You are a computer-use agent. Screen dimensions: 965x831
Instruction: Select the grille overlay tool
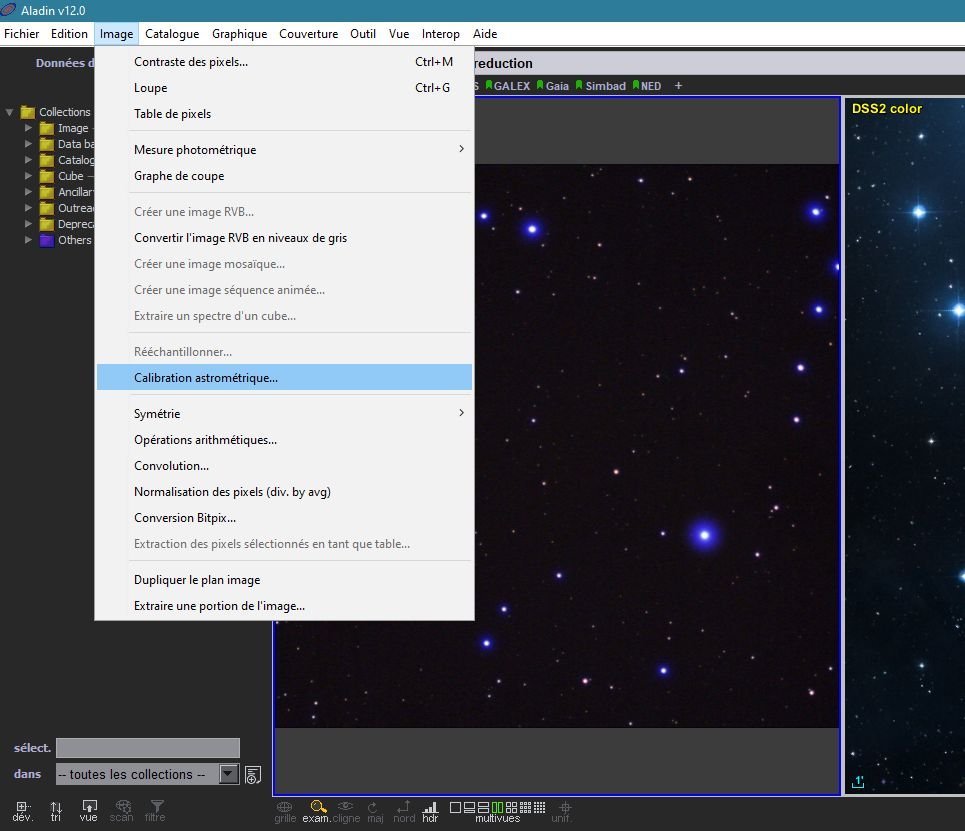click(x=284, y=808)
